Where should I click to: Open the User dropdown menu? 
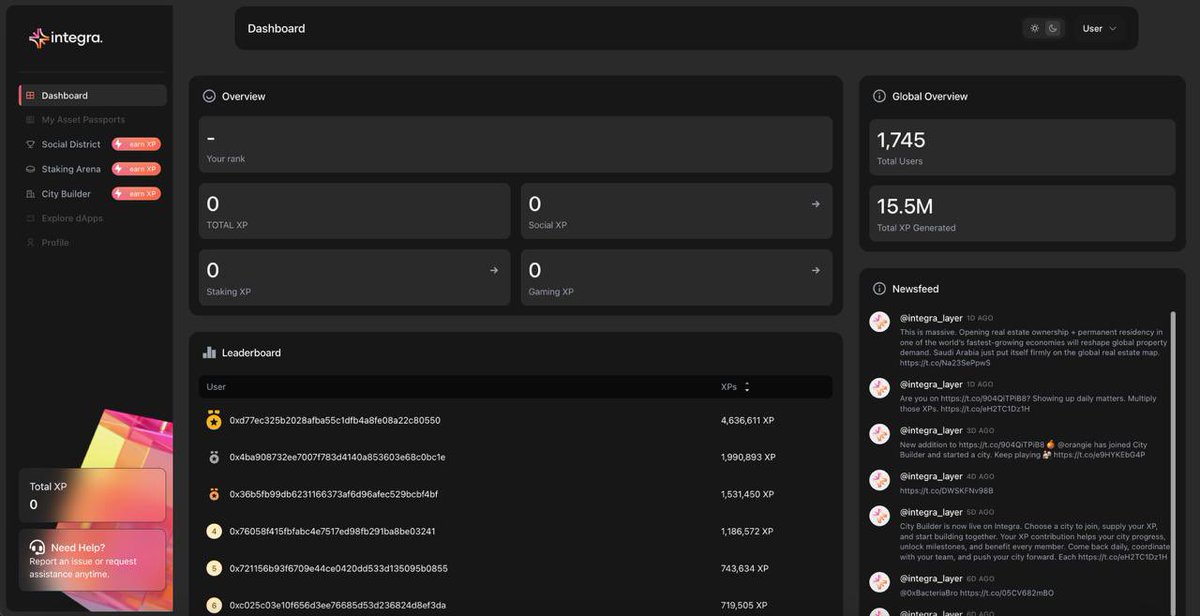pos(1099,28)
